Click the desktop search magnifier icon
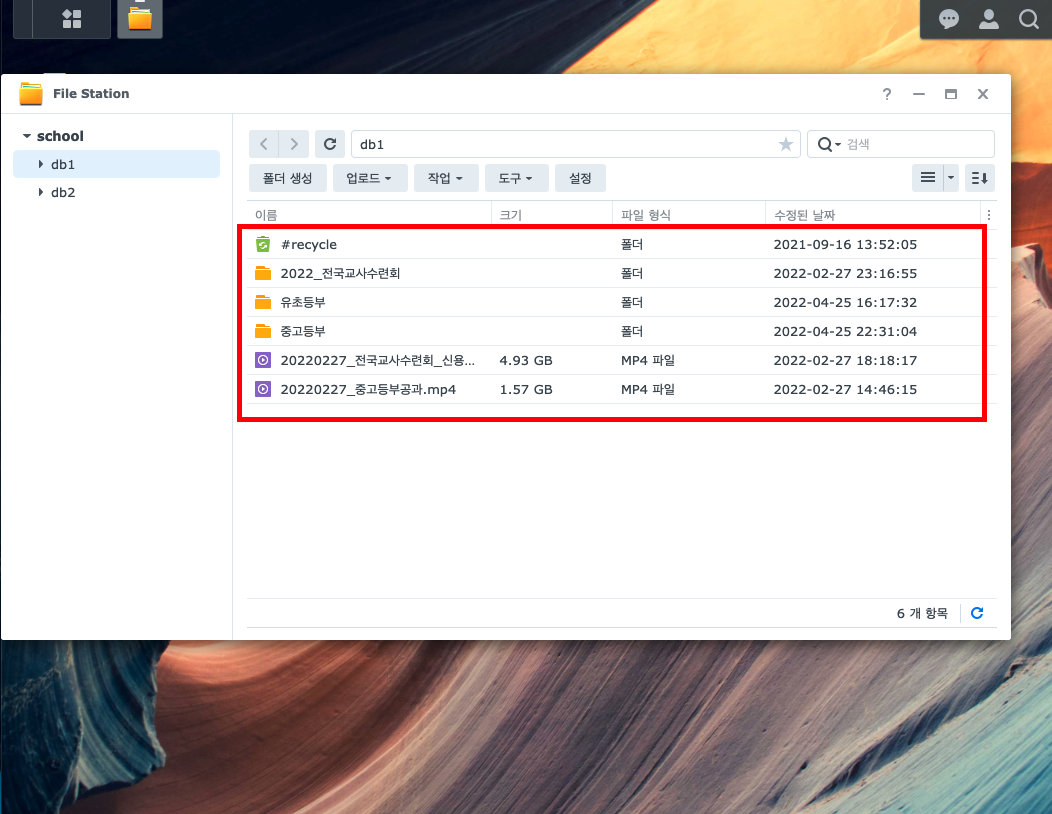 tap(1028, 19)
